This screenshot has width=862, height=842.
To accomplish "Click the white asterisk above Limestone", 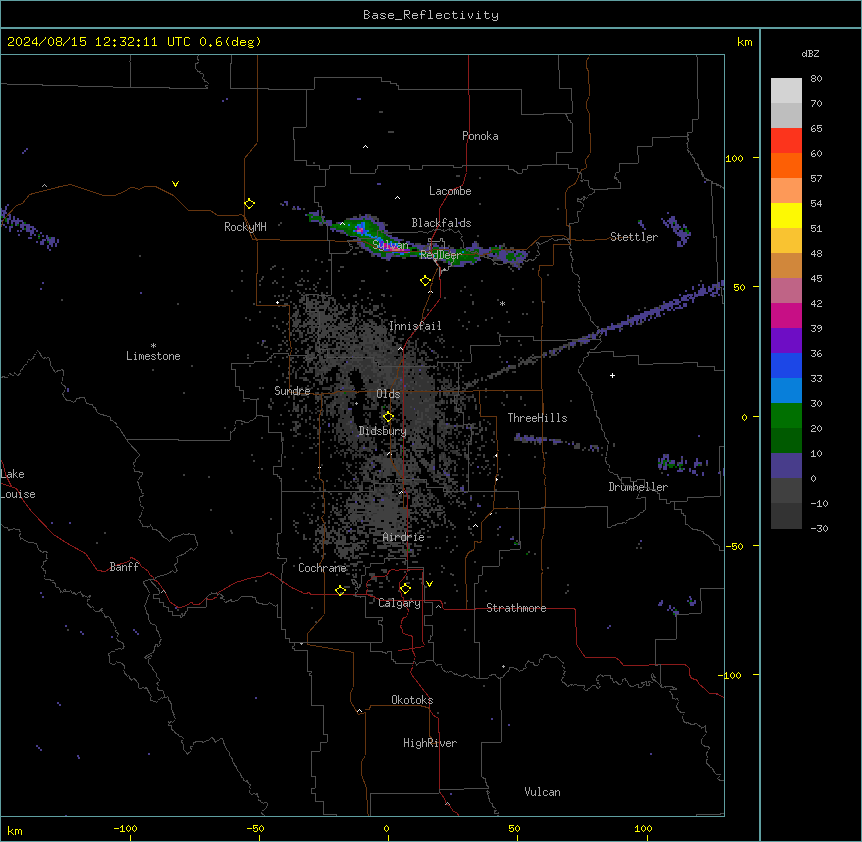I will [153, 346].
